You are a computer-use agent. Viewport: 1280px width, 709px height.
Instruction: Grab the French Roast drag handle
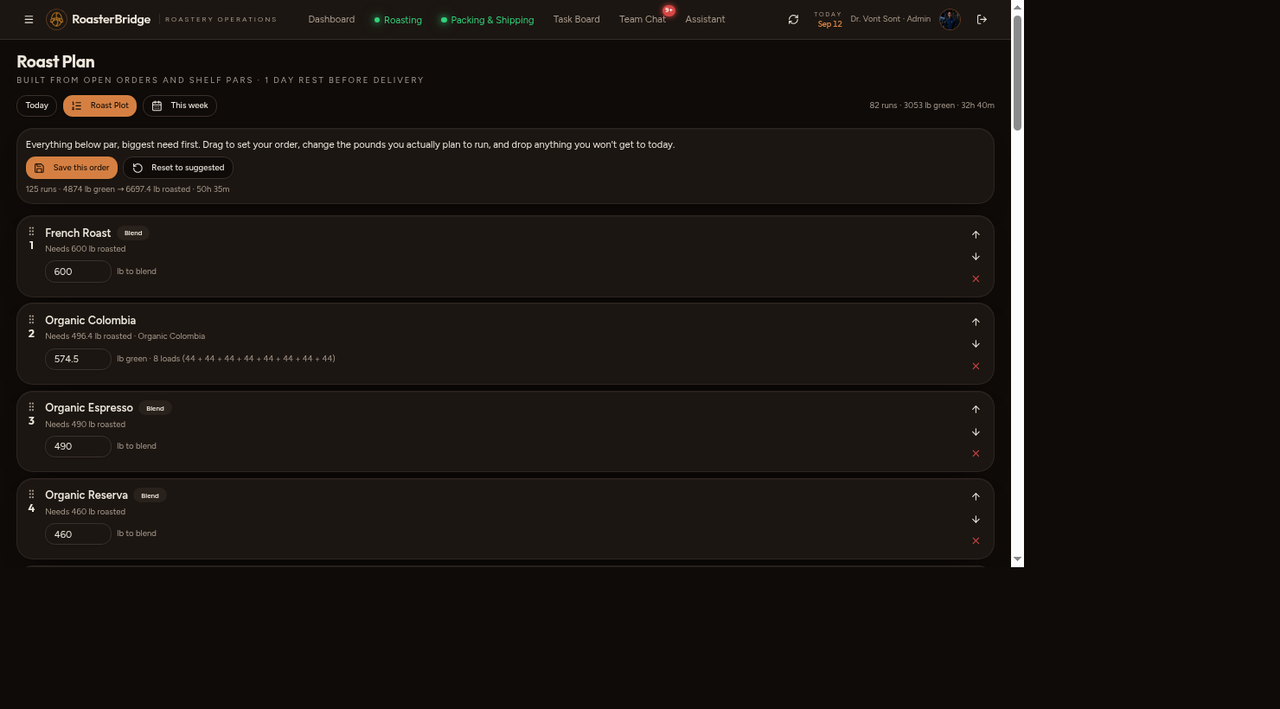tap(31, 232)
